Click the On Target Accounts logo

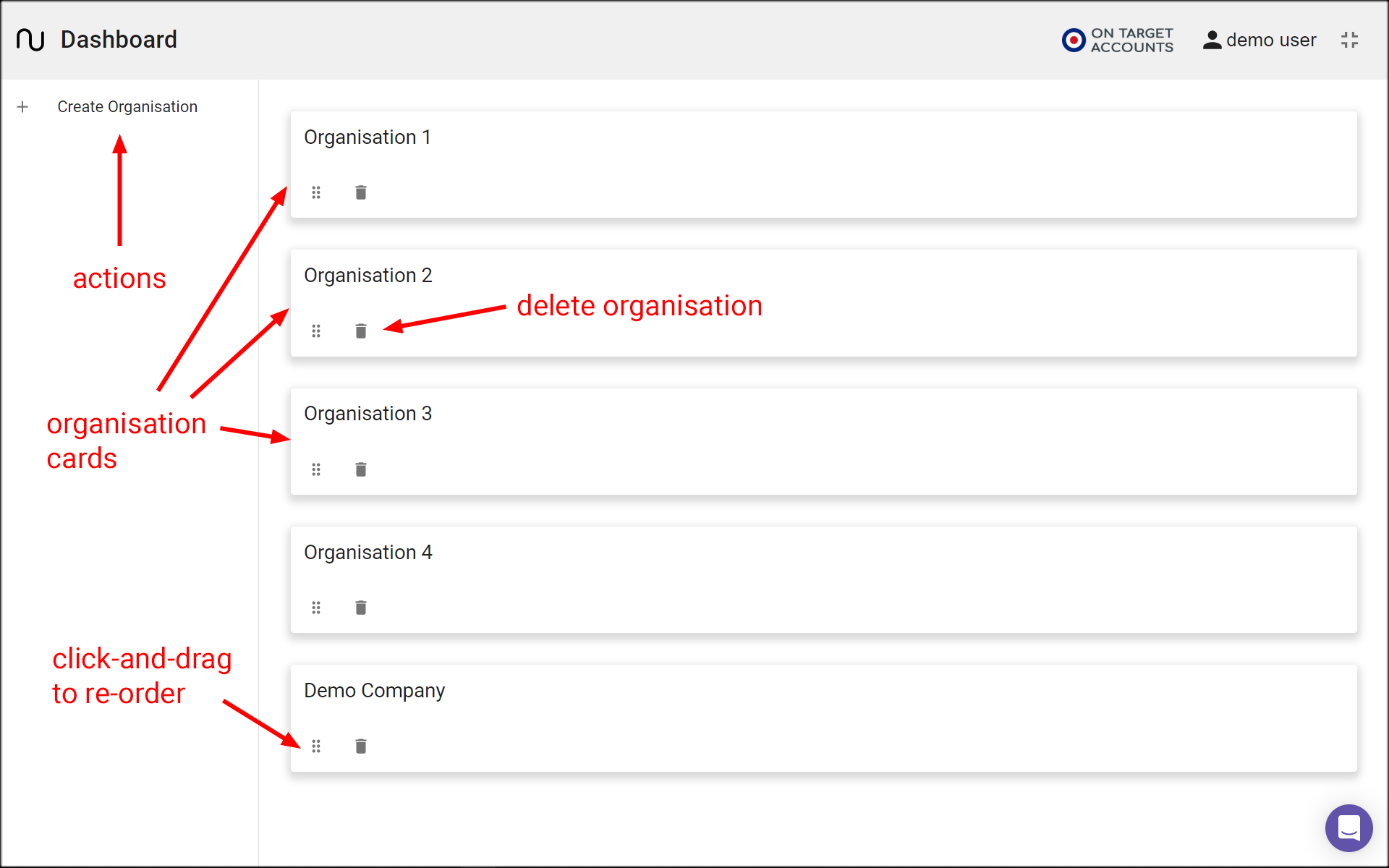(1118, 40)
